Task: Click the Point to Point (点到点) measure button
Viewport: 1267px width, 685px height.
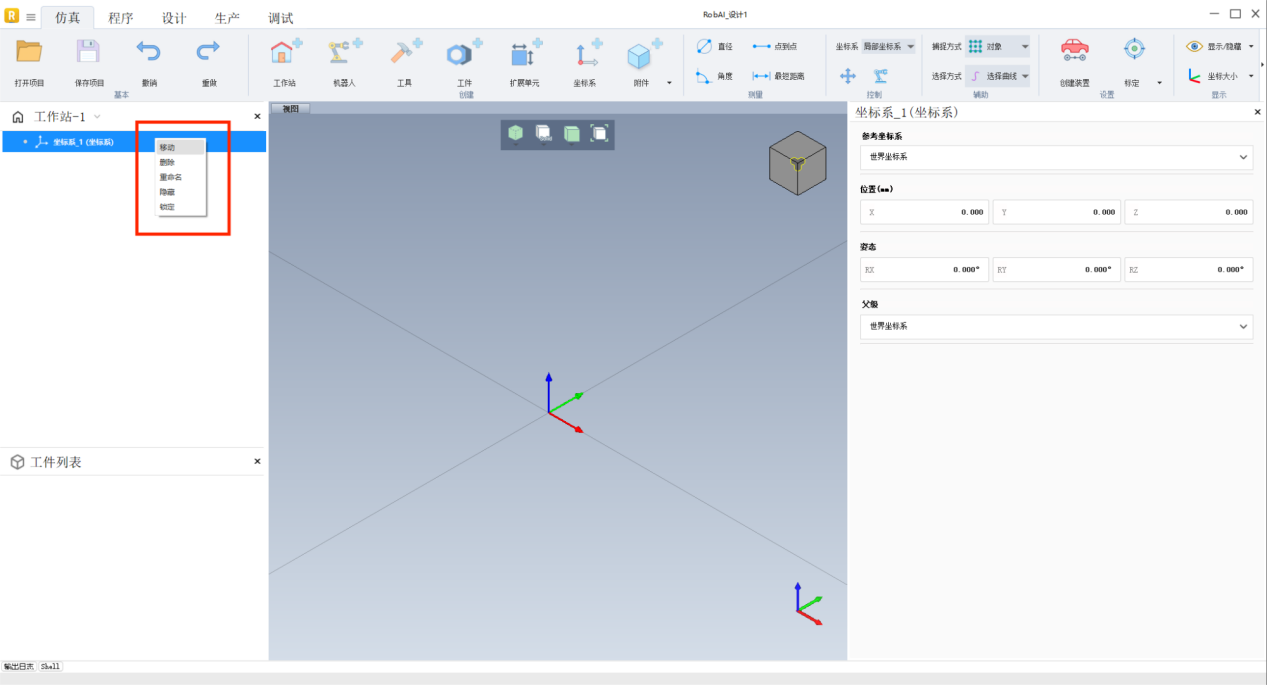Action: 774,46
